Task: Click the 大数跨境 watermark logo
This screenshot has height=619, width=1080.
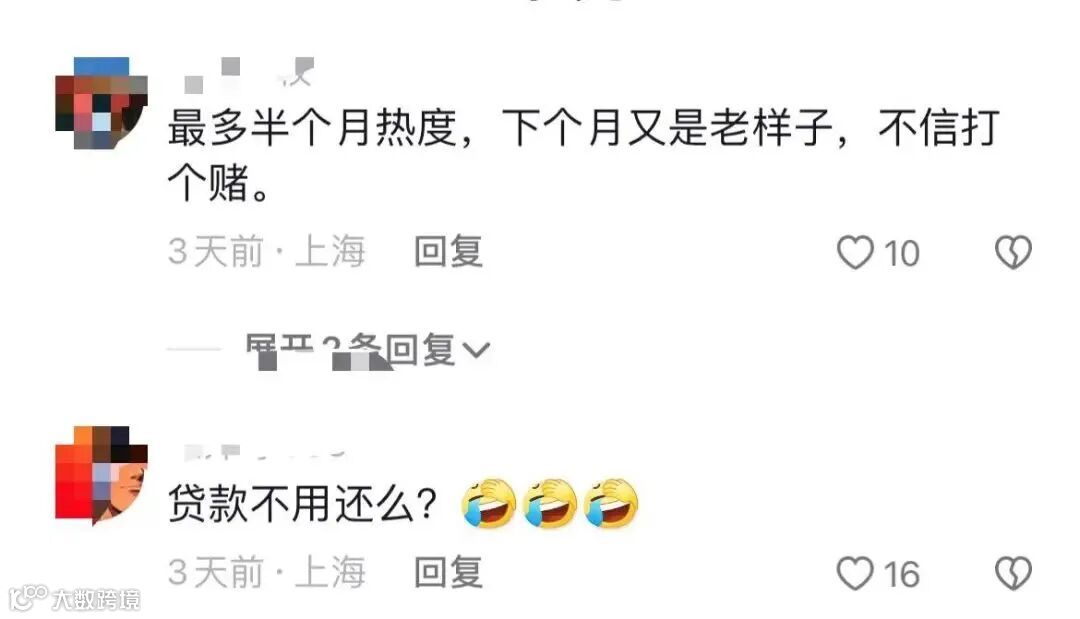Action: click(74, 598)
